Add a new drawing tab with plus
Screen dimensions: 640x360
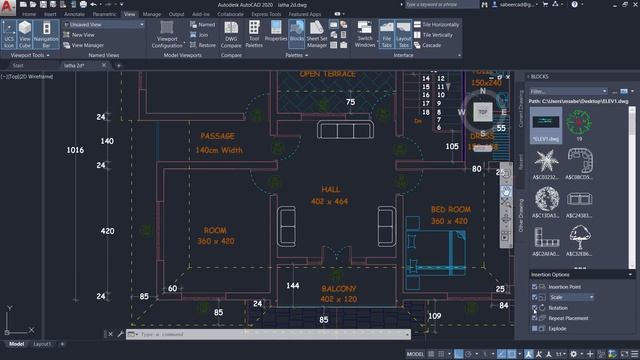point(119,65)
